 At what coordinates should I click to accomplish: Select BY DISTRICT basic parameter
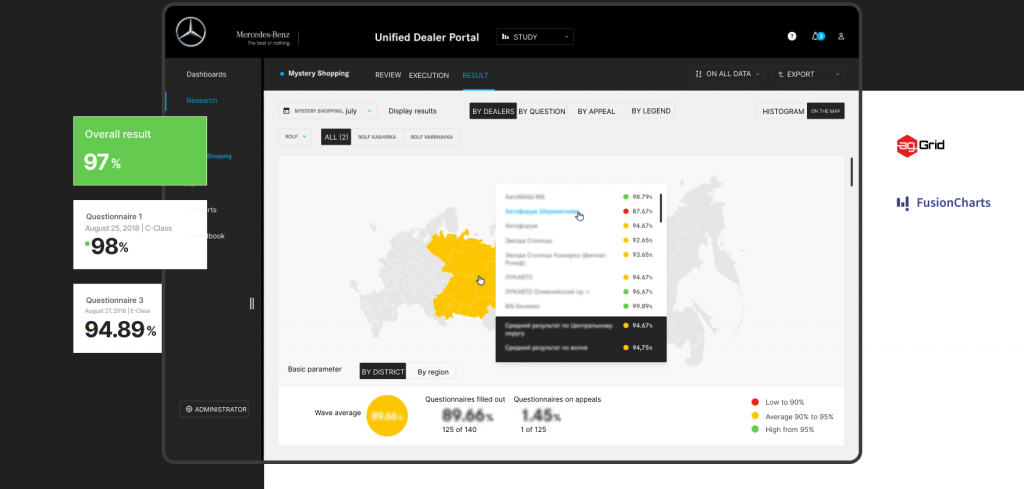[x=383, y=371]
